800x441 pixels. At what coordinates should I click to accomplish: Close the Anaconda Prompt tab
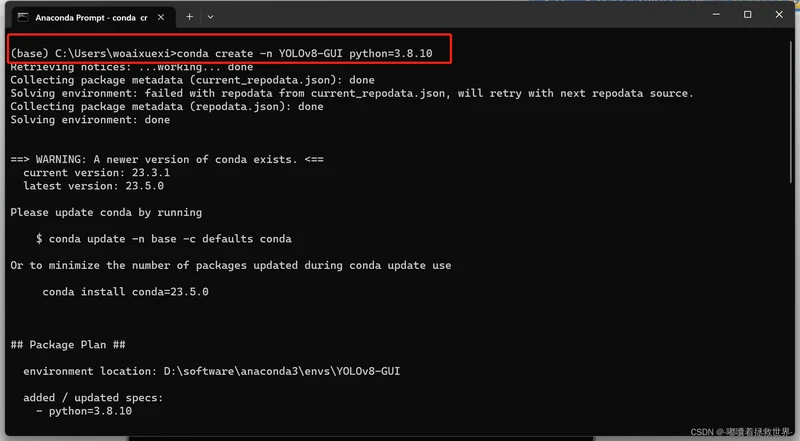(161, 17)
